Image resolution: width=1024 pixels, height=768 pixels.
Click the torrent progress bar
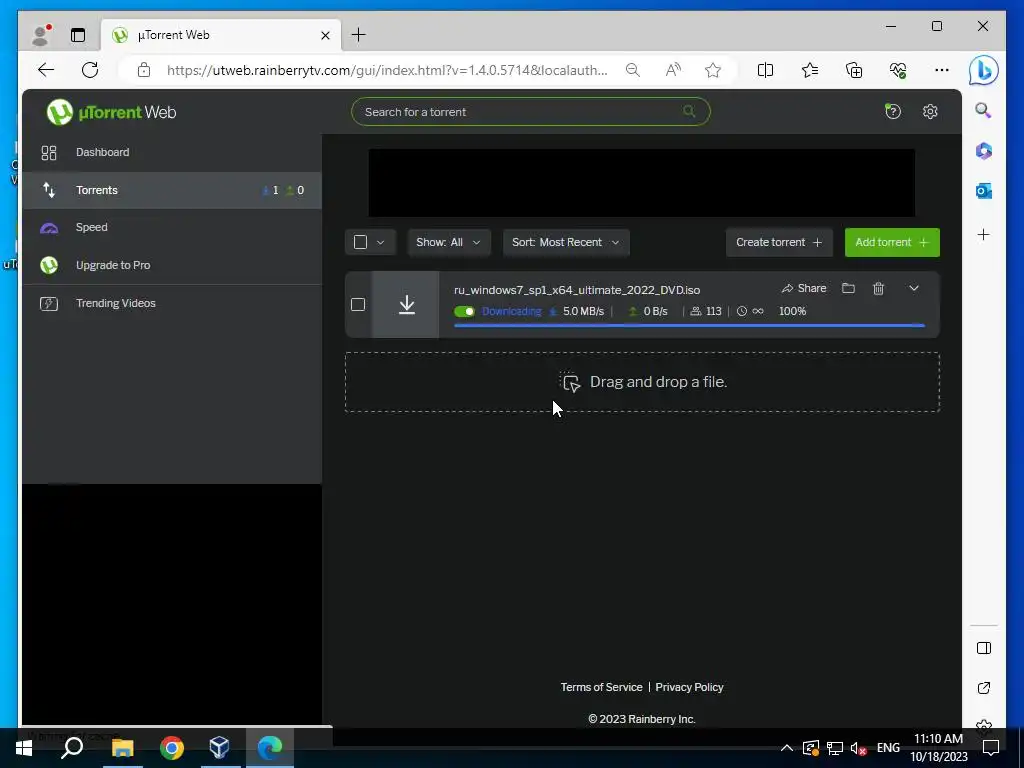tap(689, 325)
